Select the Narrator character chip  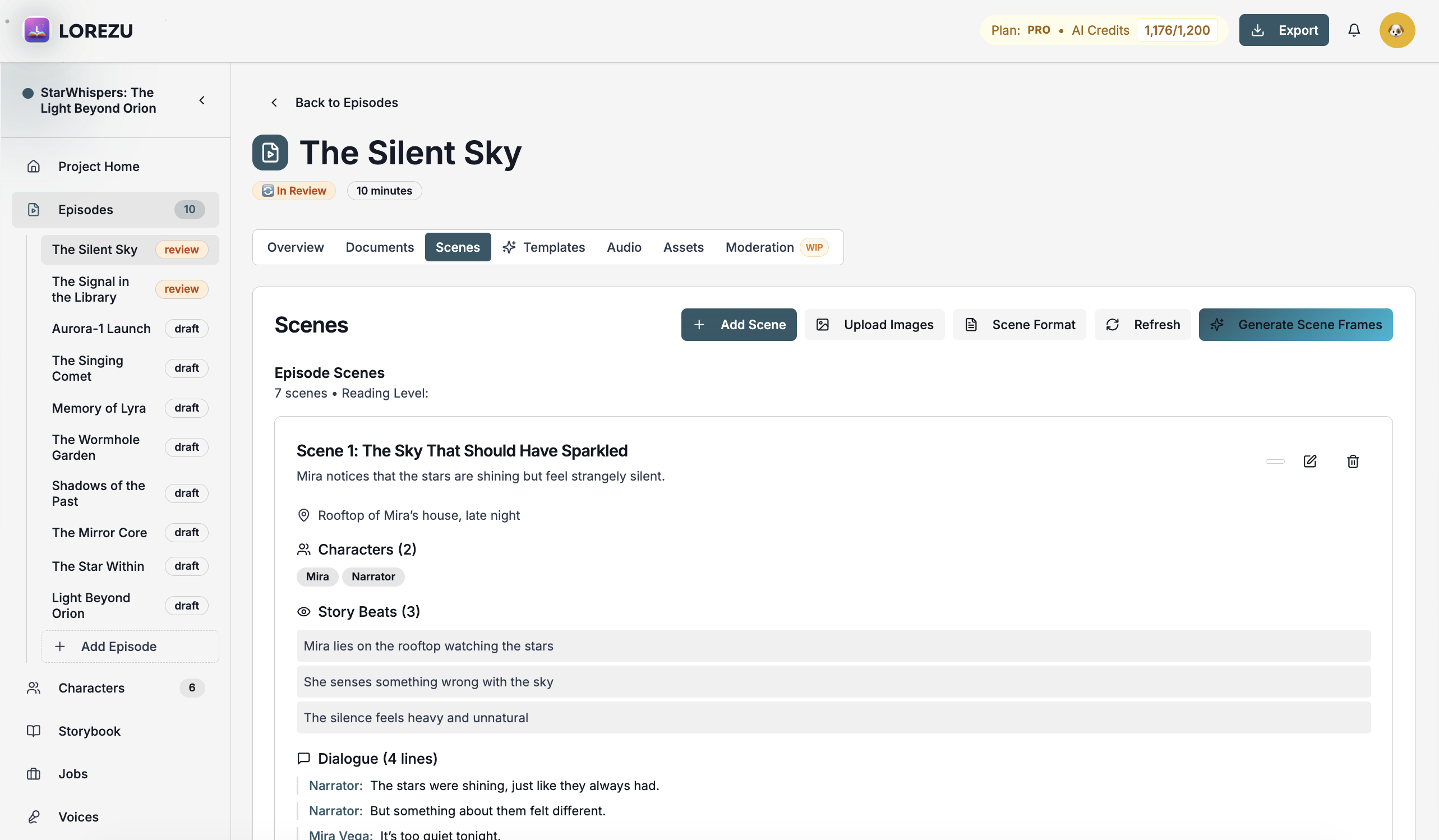[373, 577]
